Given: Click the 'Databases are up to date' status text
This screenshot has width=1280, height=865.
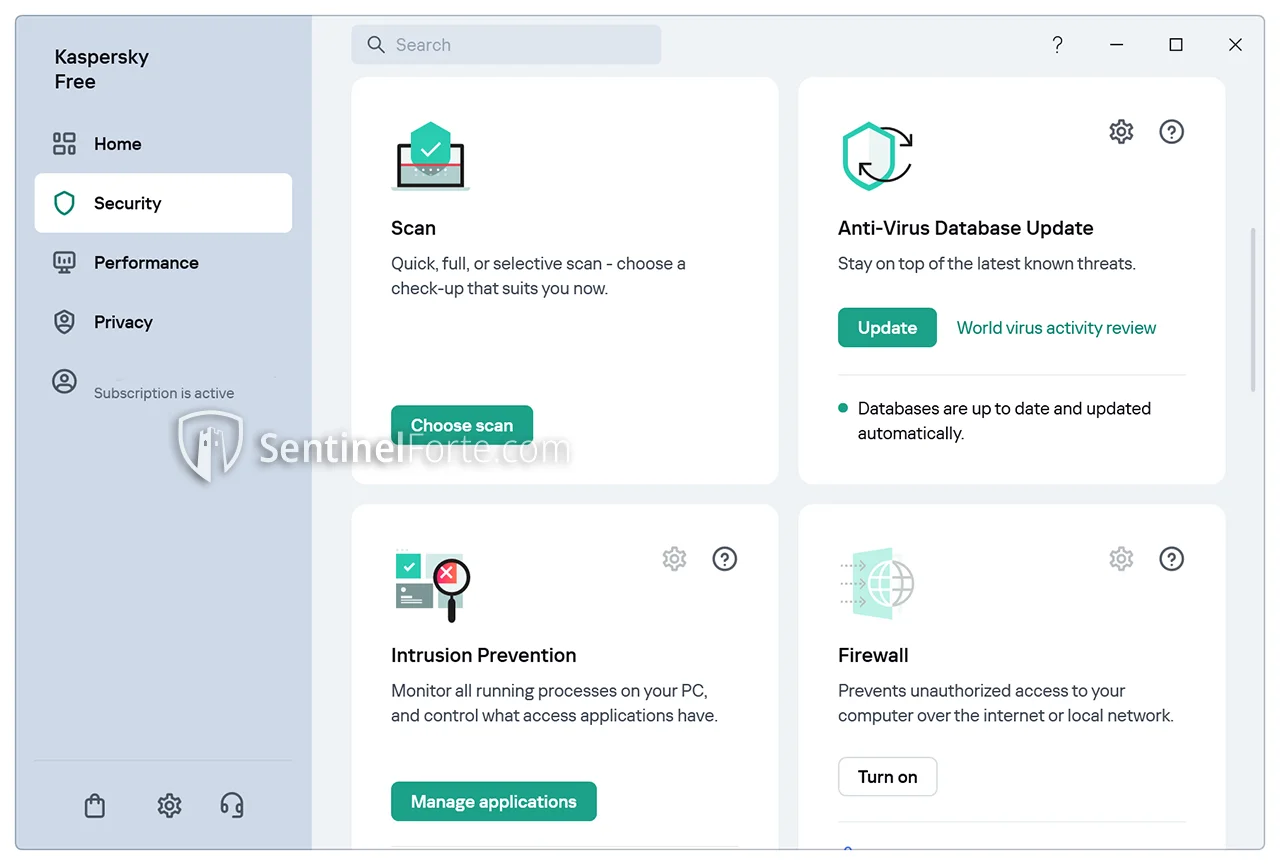Looking at the screenshot, I should [x=1004, y=421].
